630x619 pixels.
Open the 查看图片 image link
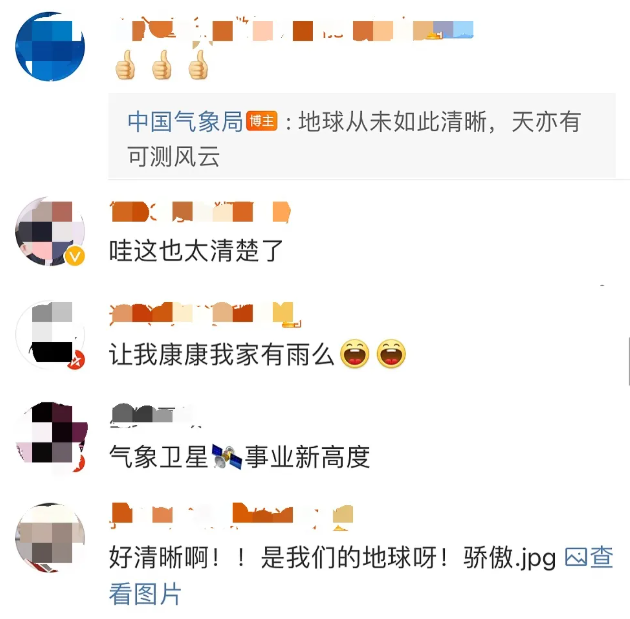[x=361, y=575]
